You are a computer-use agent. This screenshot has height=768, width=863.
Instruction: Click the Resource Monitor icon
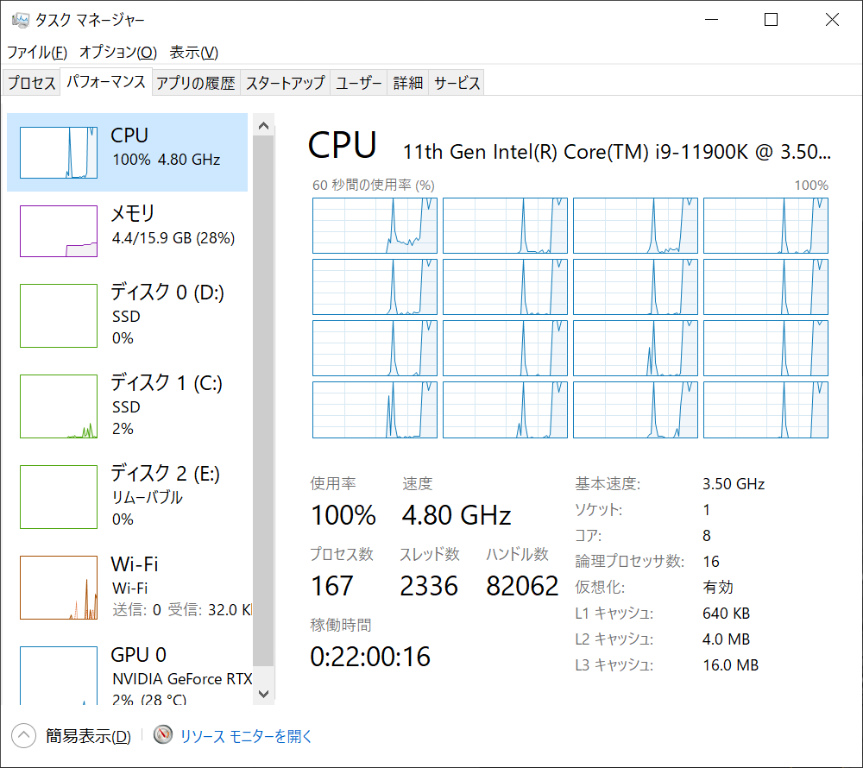[x=163, y=736]
